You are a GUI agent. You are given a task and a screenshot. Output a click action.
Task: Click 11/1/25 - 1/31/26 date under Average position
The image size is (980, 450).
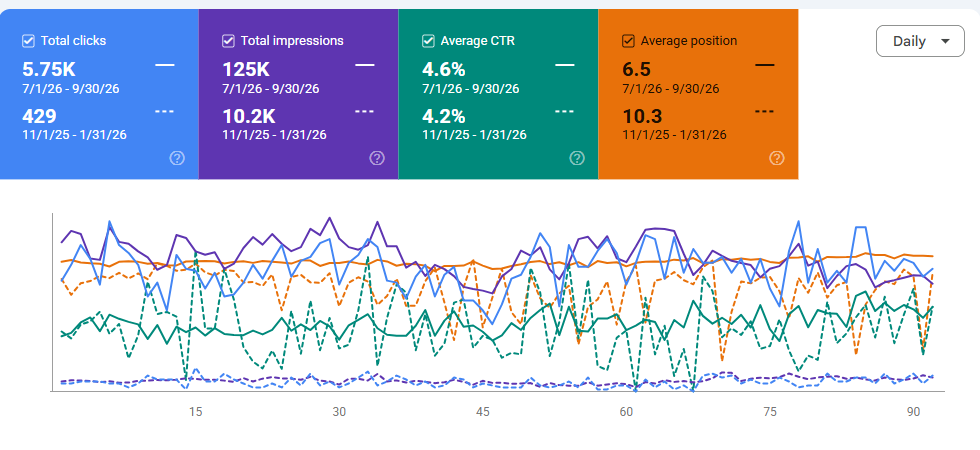coord(674,134)
